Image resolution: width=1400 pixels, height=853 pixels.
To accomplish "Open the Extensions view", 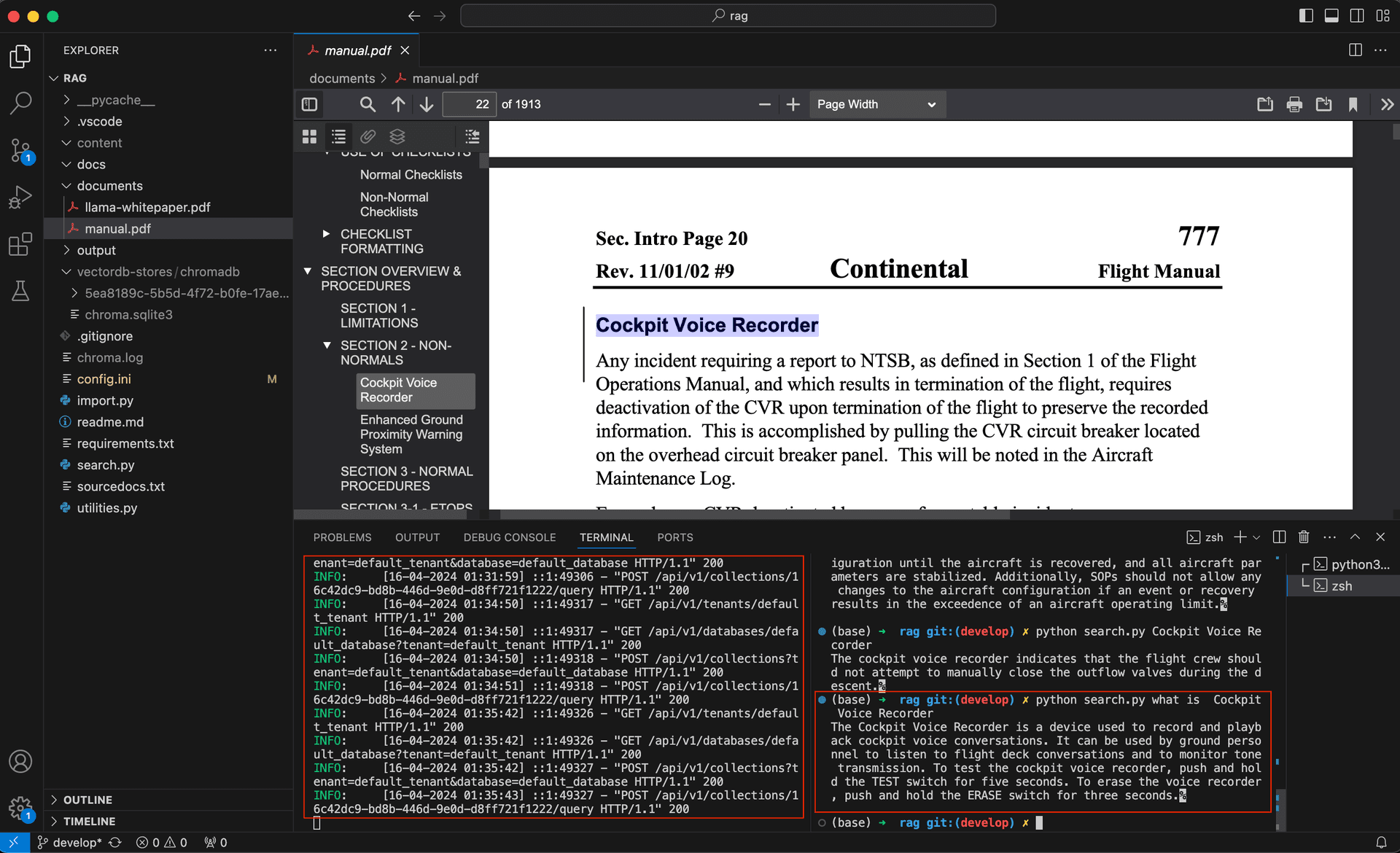I will click(20, 244).
